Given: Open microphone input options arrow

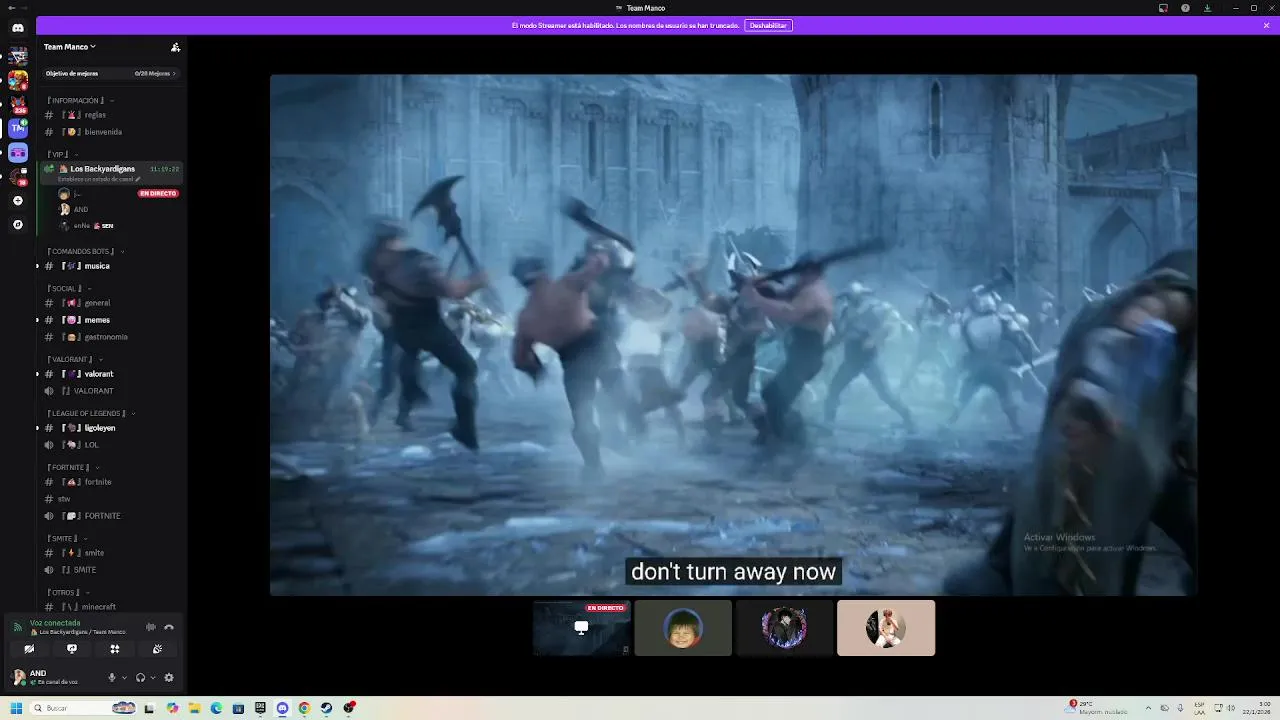Looking at the screenshot, I should click(x=124, y=677).
